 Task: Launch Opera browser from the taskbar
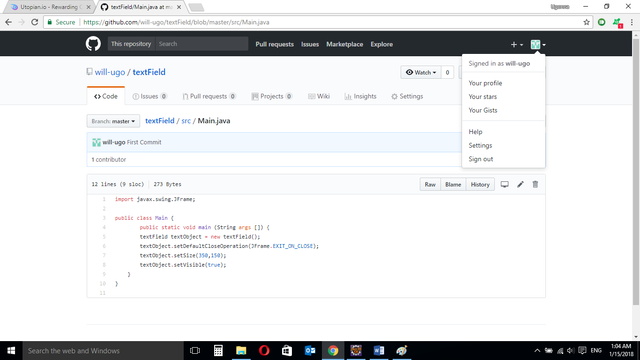click(264, 351)
